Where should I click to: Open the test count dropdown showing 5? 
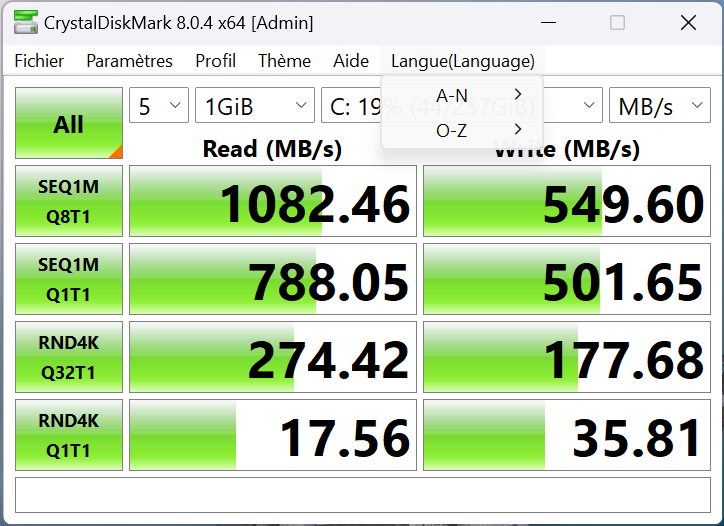click(x=159, y=105)
